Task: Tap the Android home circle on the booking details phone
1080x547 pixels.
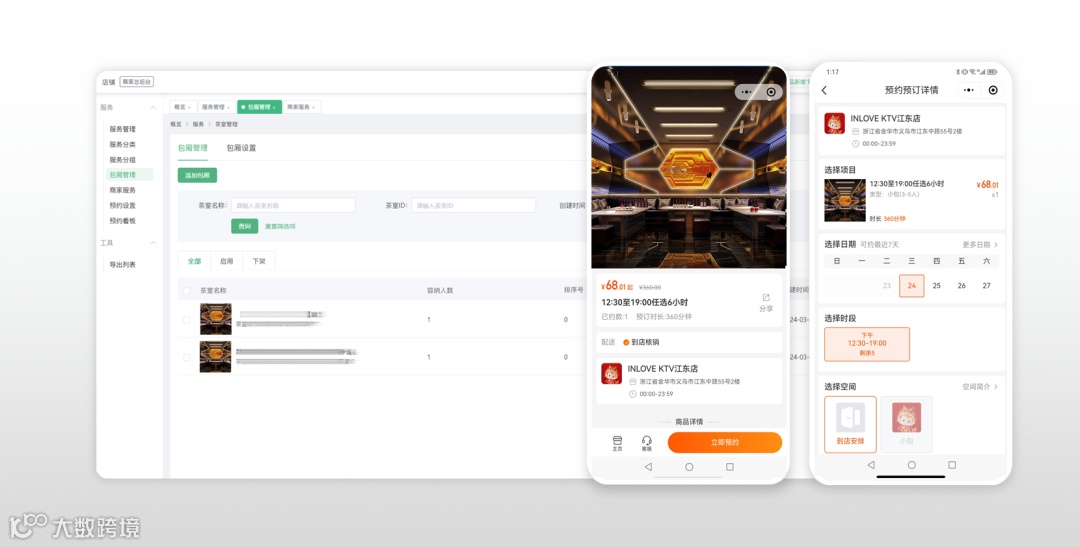Action: pyautogui.click(x=911, y=465)
